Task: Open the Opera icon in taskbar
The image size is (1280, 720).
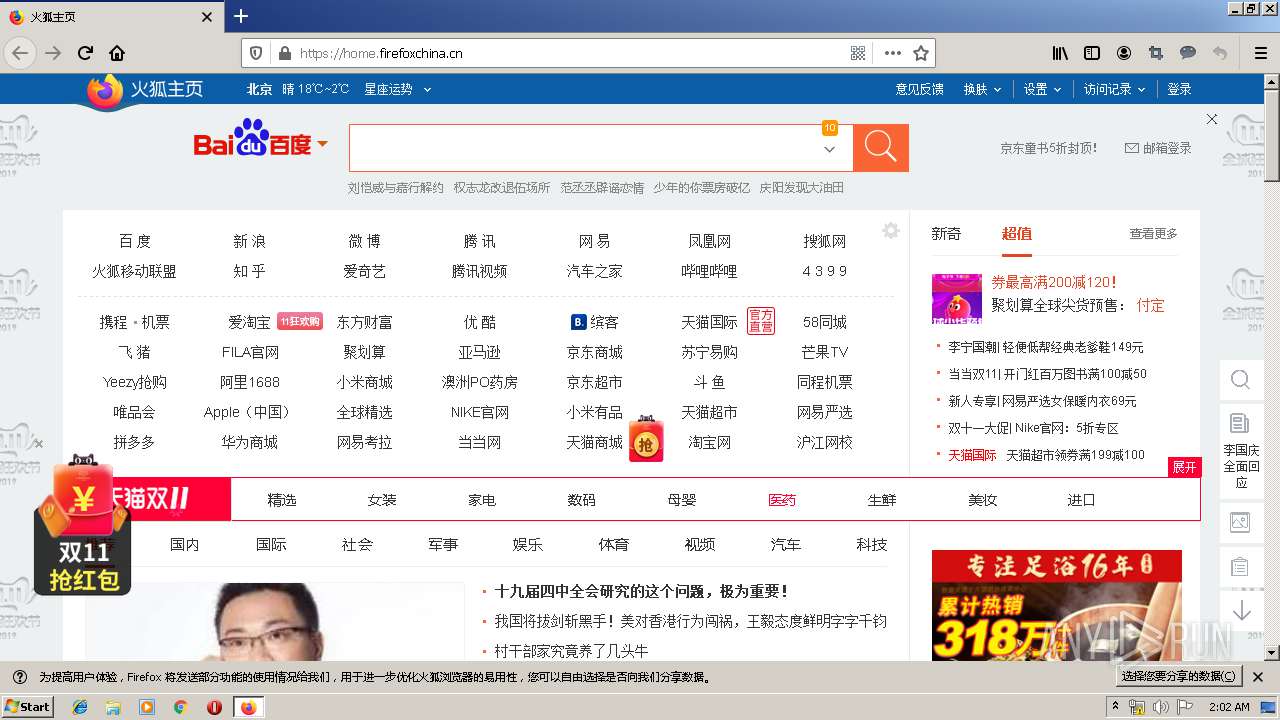Action: 214,707
